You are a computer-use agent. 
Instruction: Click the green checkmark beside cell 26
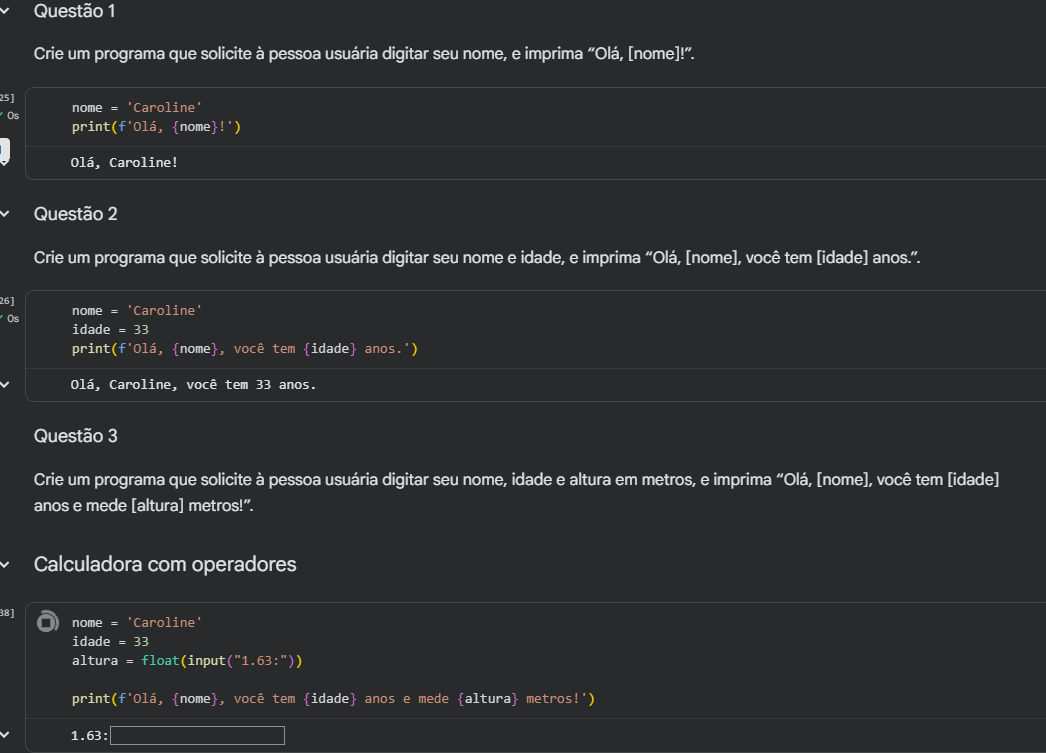tap(2, 318)
